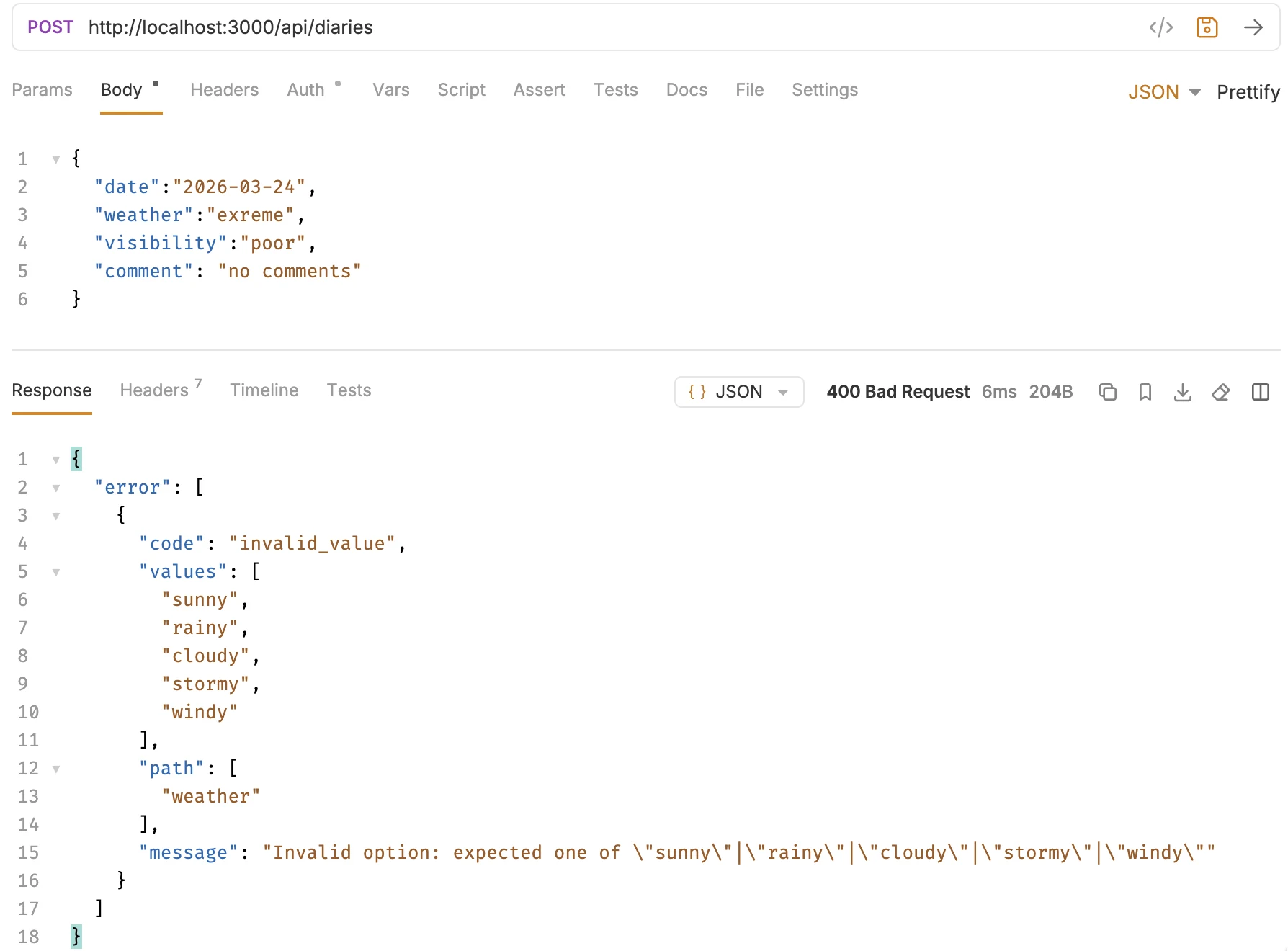Click the "2026-03-24" date value
1288x951 pixels.
click(x=239, y=187)
